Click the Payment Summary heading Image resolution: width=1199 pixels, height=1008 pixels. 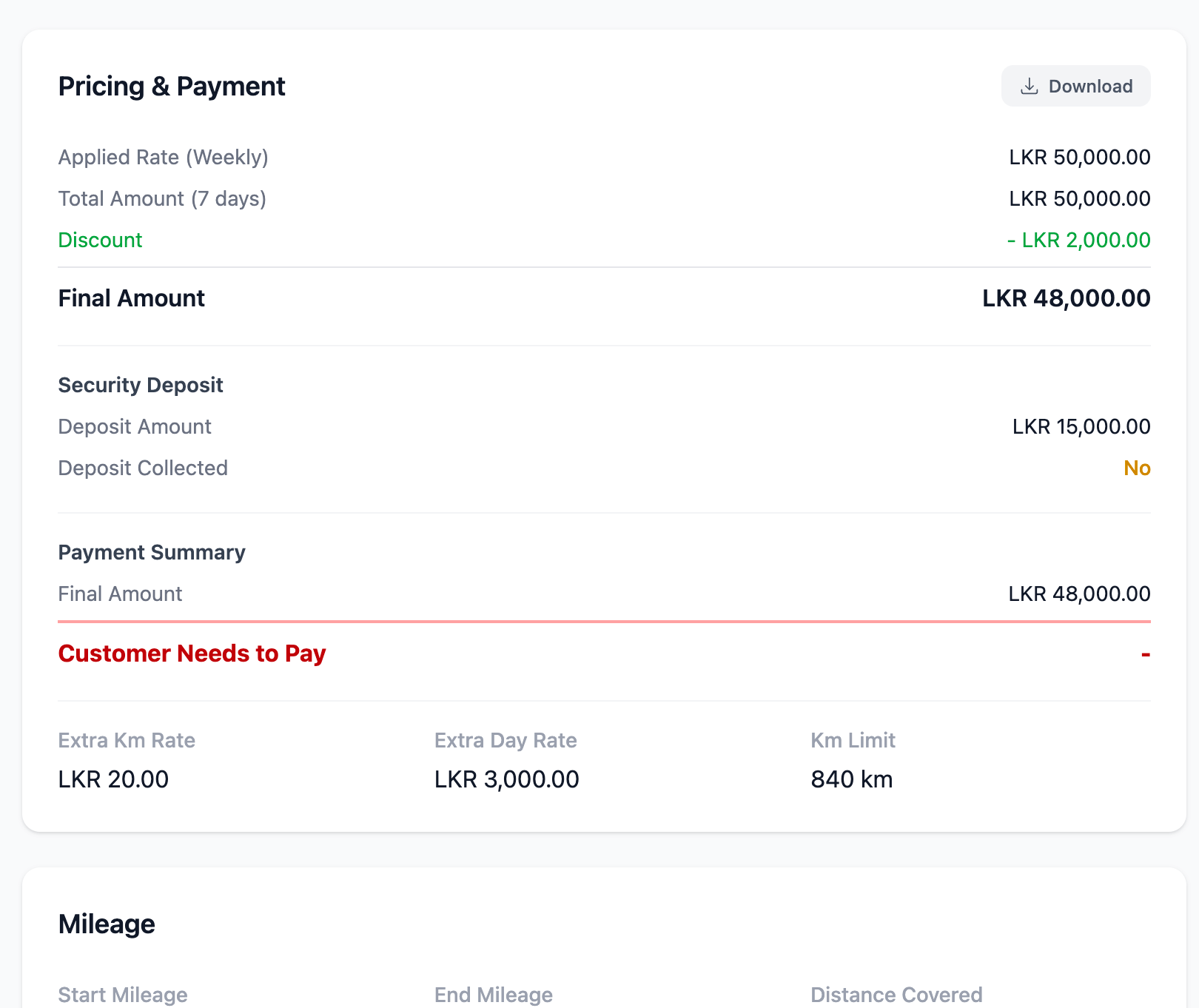pos(152,552)
